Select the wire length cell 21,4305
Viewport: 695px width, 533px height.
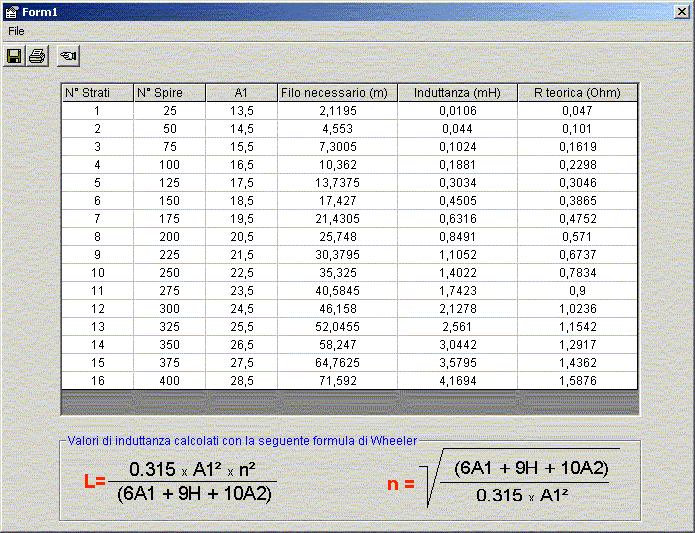338,219
